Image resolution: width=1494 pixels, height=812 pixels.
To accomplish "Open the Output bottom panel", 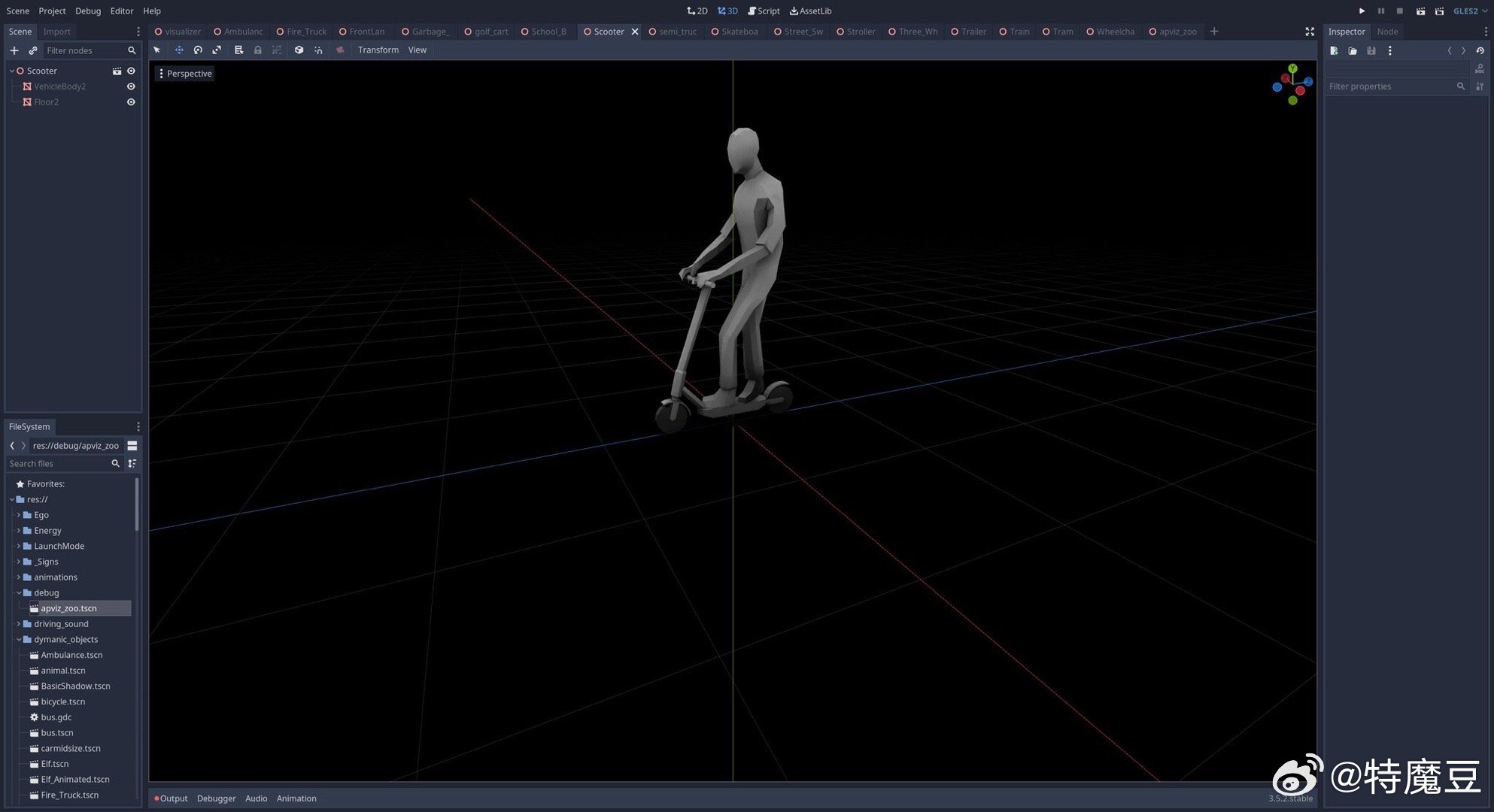I will 173,798.
